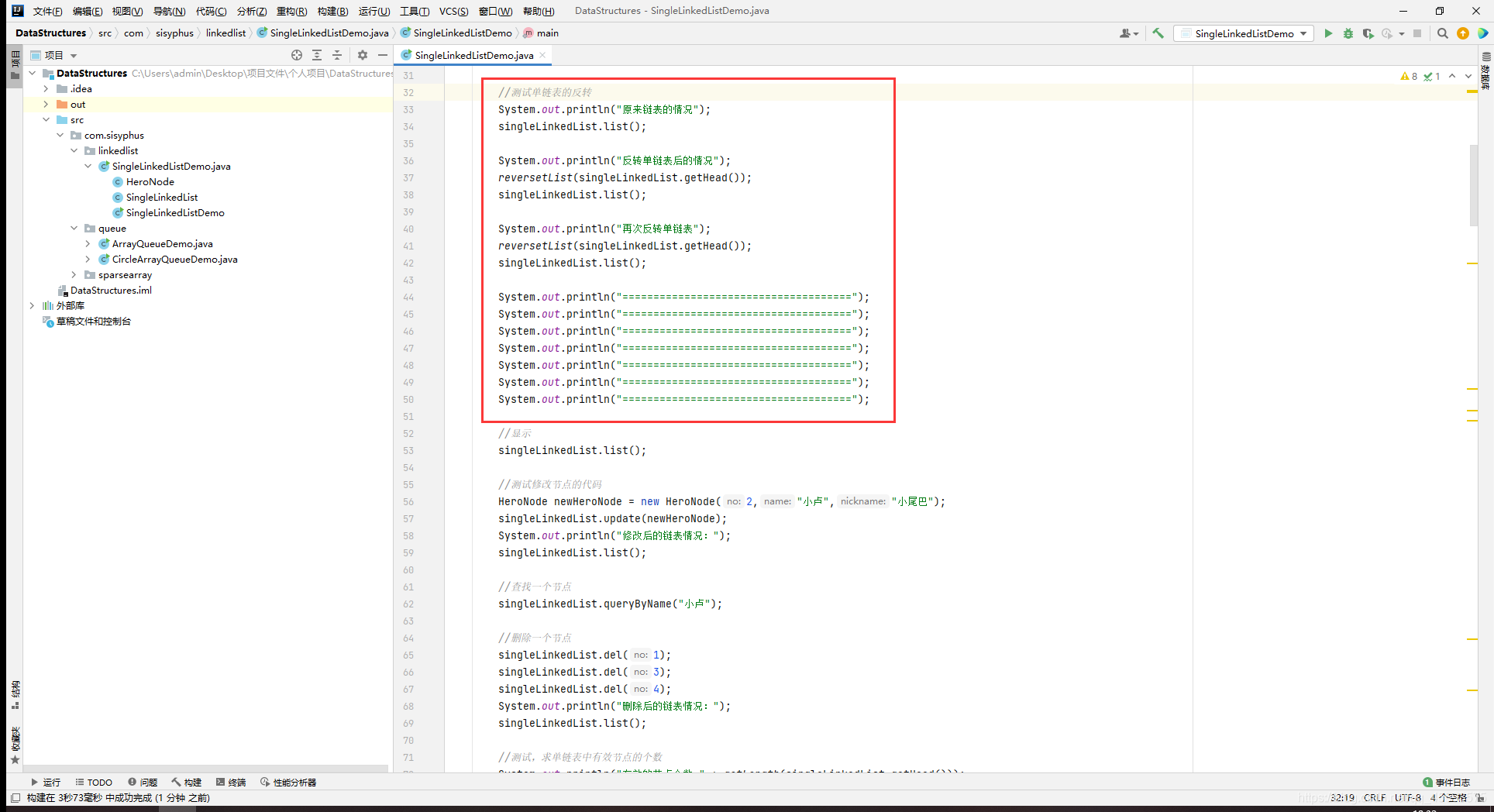Expand all in project tree icon

coord(317,55)
